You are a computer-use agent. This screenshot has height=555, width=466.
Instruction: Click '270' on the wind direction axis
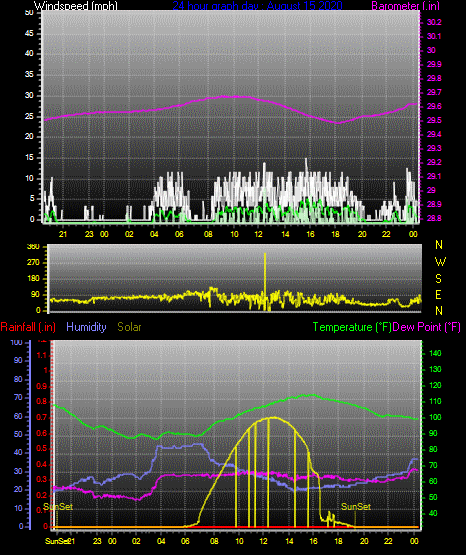[34, 263]
